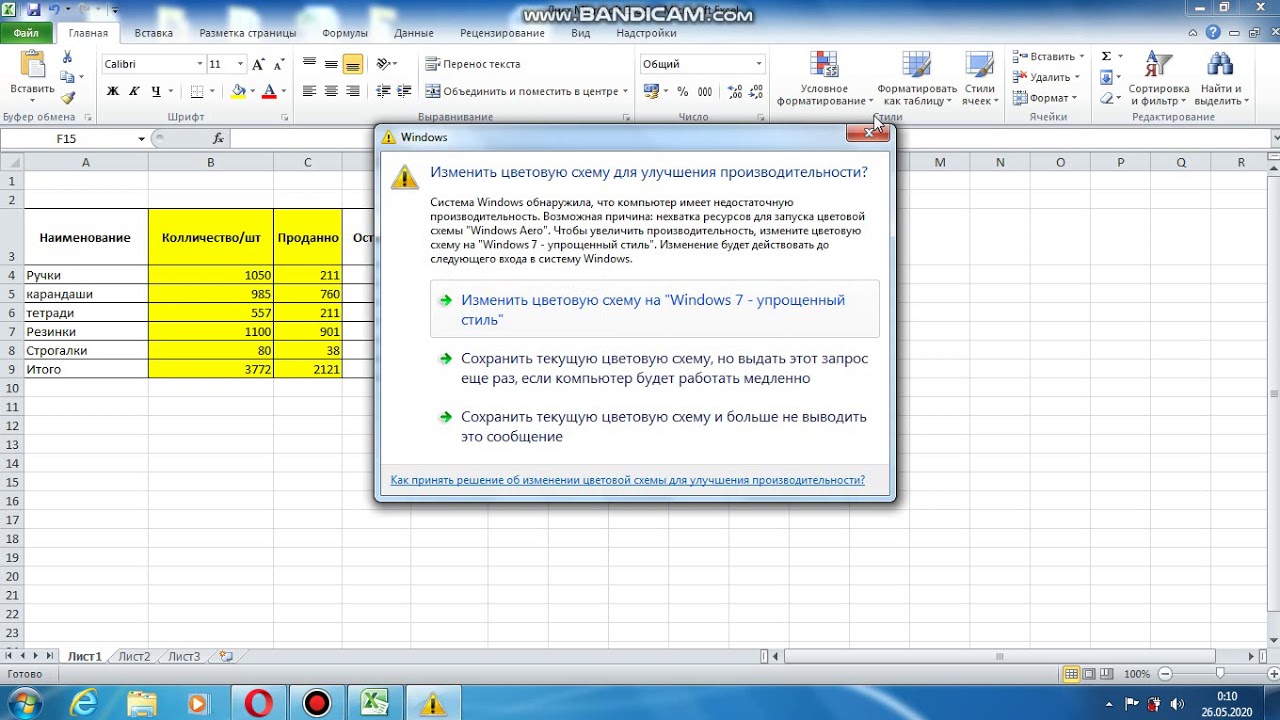Expand Объединить и поместить в центре arrow
This screenshot has height=720, width=1280.
click(625, 91)
